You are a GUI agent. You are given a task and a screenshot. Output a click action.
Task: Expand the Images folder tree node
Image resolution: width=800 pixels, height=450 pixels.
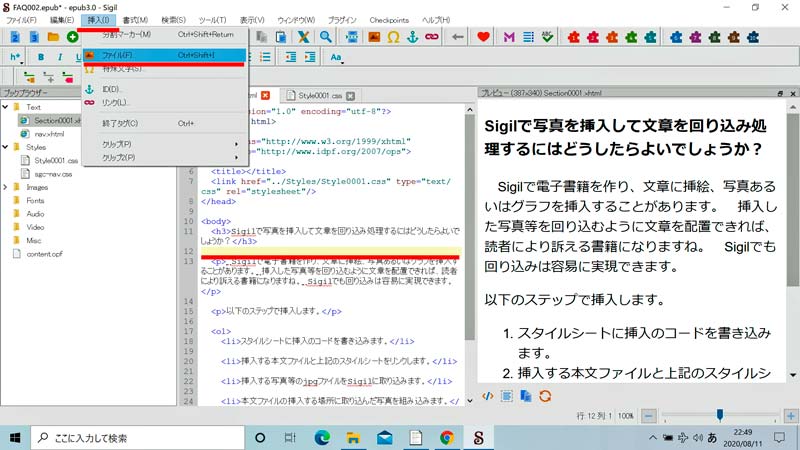pyautogui.click(x=7, y=187)
